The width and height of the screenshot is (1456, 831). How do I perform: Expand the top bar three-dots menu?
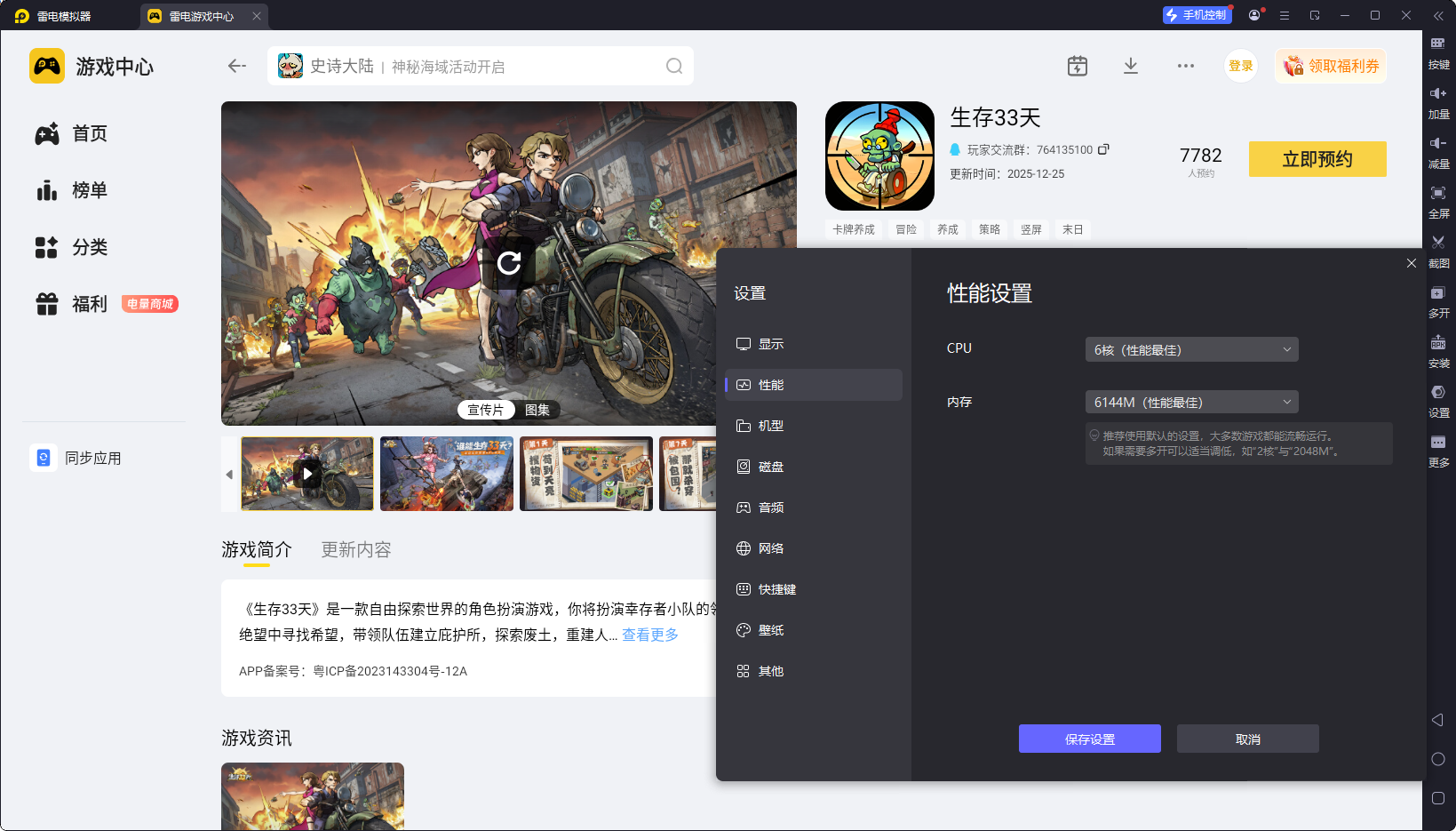[x=1186, y=66]
